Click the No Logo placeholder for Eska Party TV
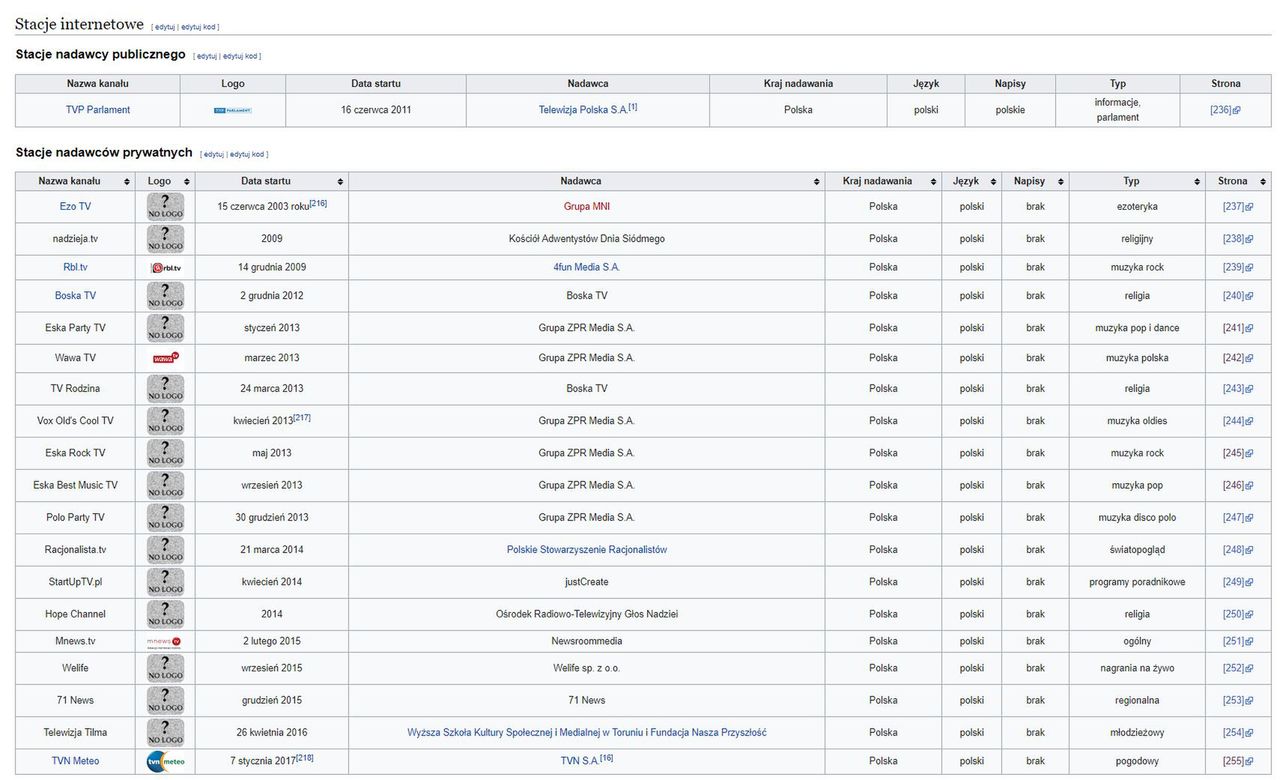This screenshot has height=780, width=1280. [x=165, y=328]
